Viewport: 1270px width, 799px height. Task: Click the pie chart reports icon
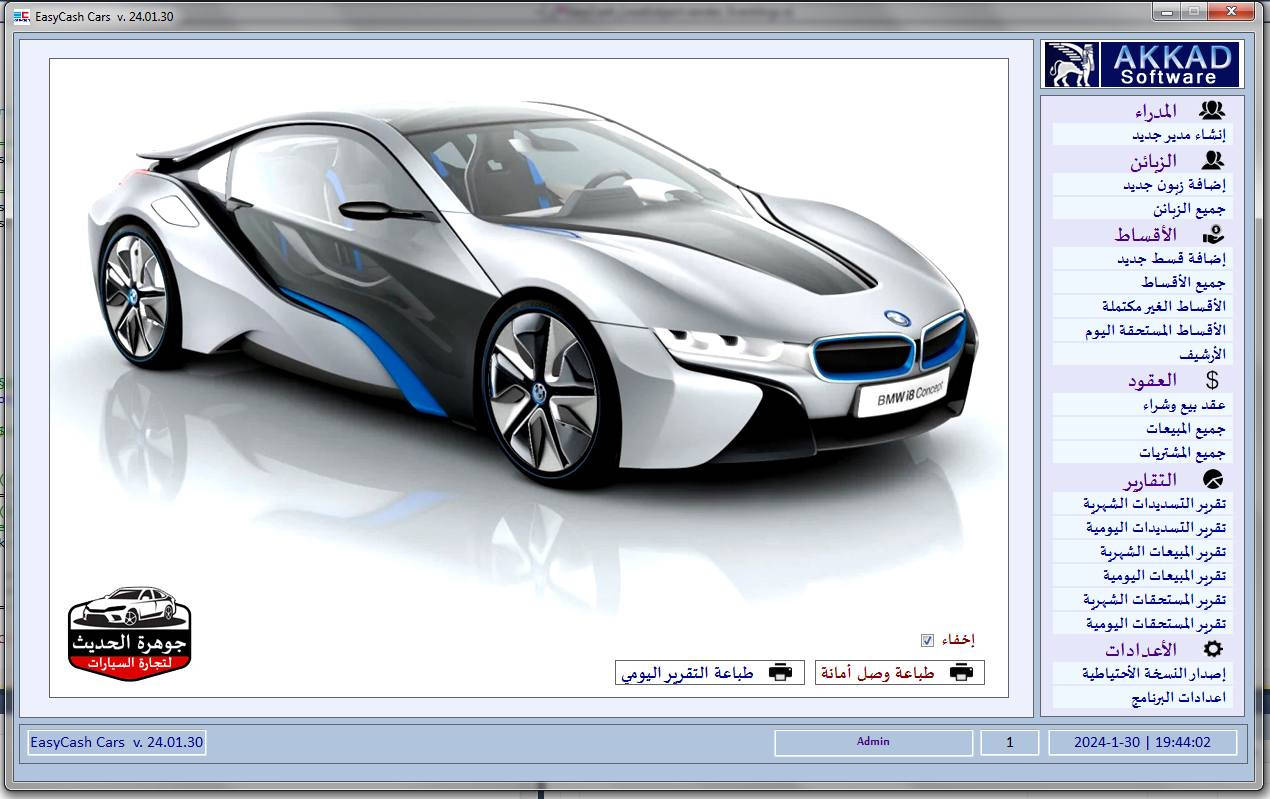click(1213, 479)
